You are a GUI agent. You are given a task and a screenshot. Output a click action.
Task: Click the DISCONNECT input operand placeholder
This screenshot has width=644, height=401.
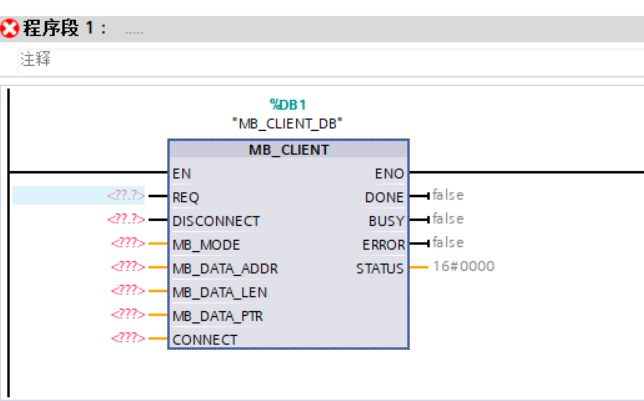point(126,219)
